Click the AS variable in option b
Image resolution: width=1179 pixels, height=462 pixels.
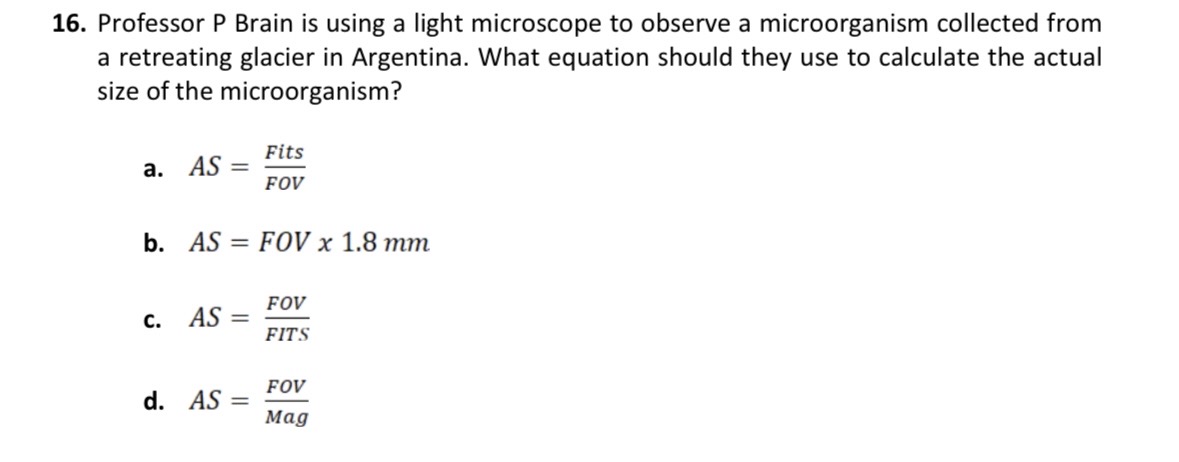tap(205, 243)
